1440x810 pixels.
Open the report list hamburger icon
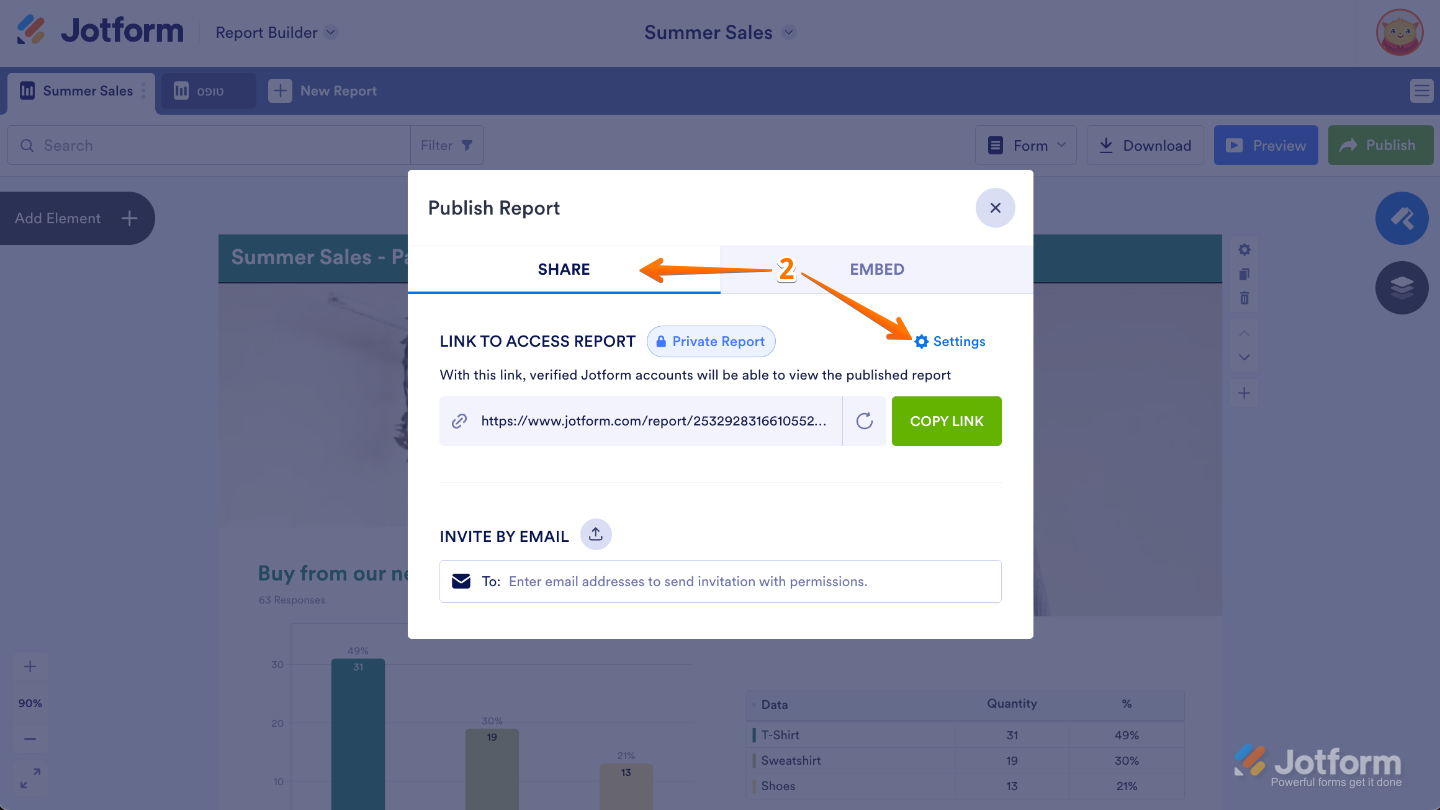1421,90
